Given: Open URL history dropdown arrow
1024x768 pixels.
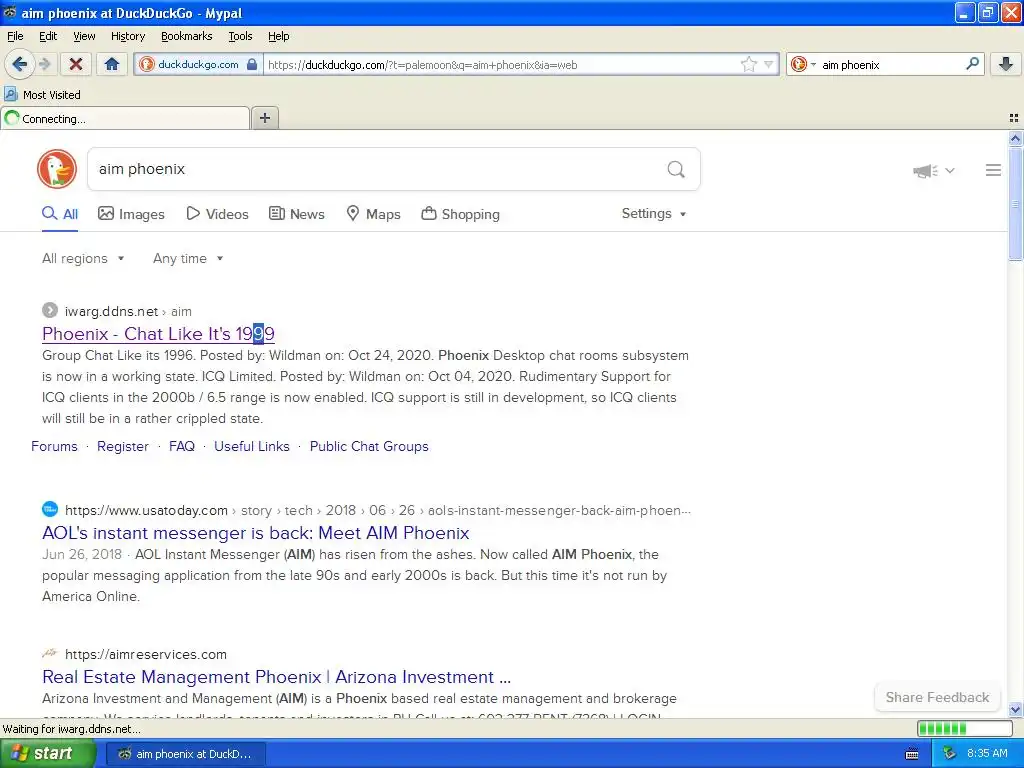Looking at the screenshot, I should 769,64.
